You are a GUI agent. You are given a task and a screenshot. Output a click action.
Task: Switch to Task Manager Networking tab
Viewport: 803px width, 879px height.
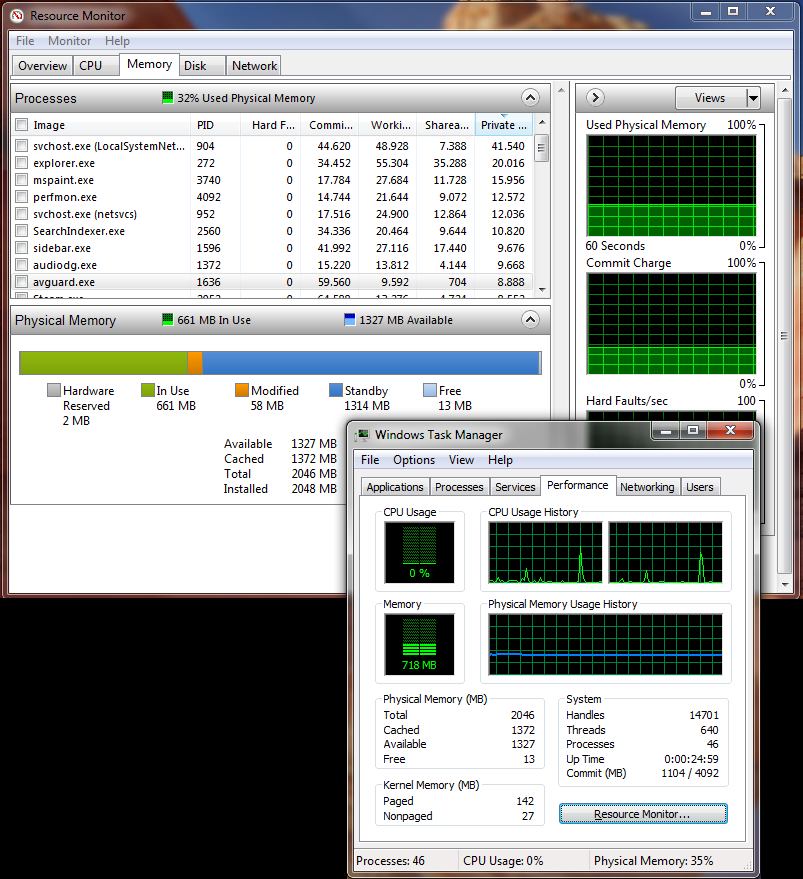click(647, 487)
